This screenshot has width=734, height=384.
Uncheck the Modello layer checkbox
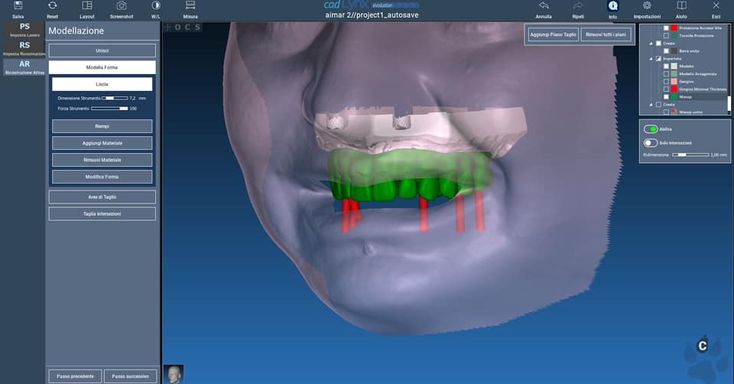tap(666, 66)
